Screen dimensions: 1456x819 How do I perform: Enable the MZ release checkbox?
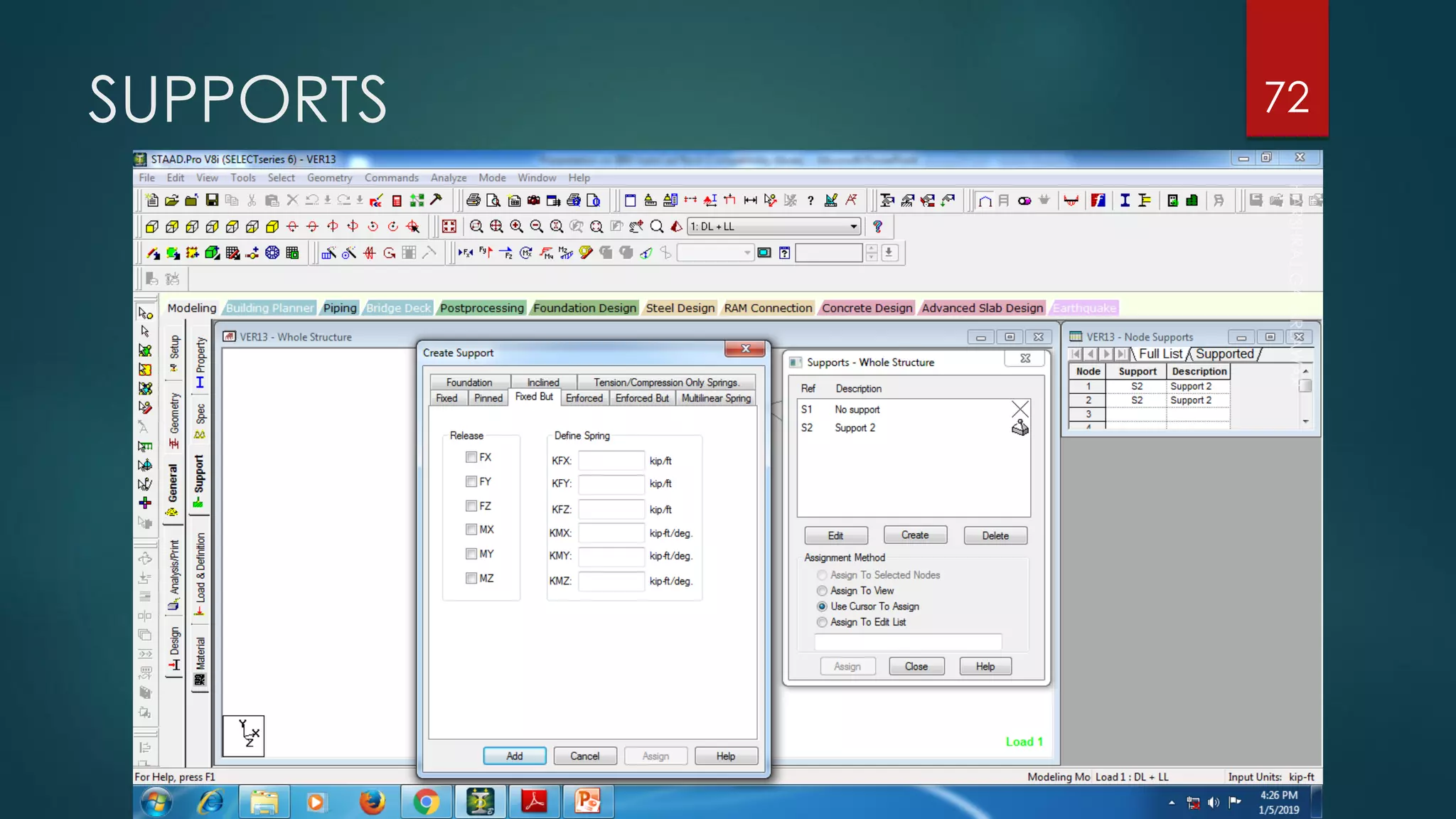(x=471, y=578)
